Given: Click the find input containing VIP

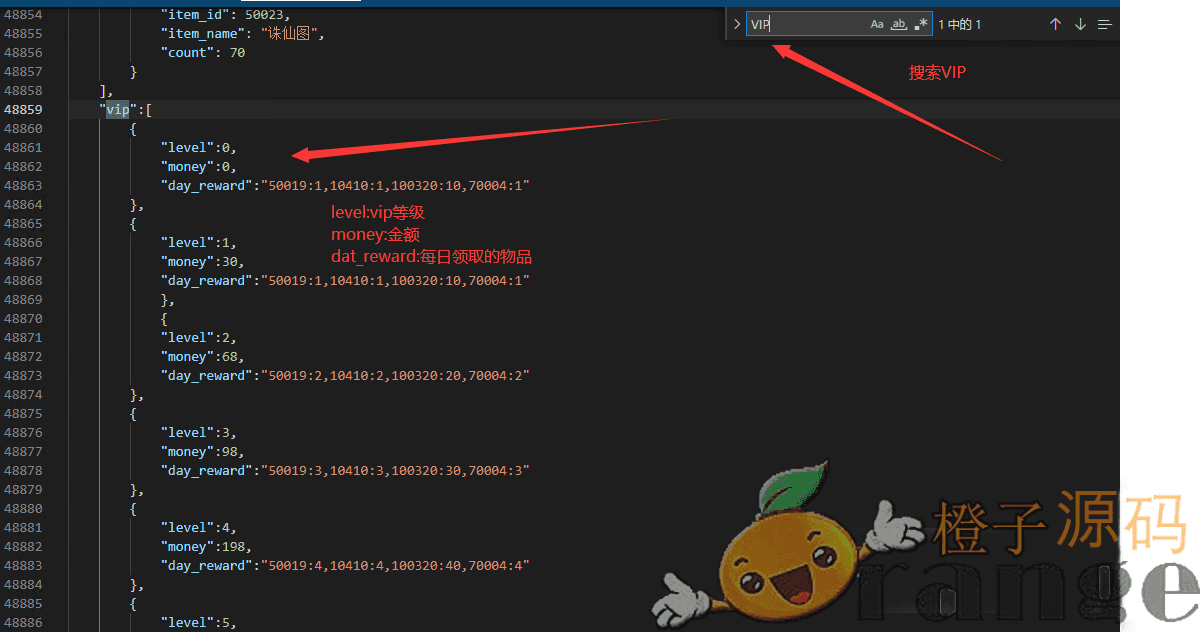Looking at the screenshot, I should (805, 24).
